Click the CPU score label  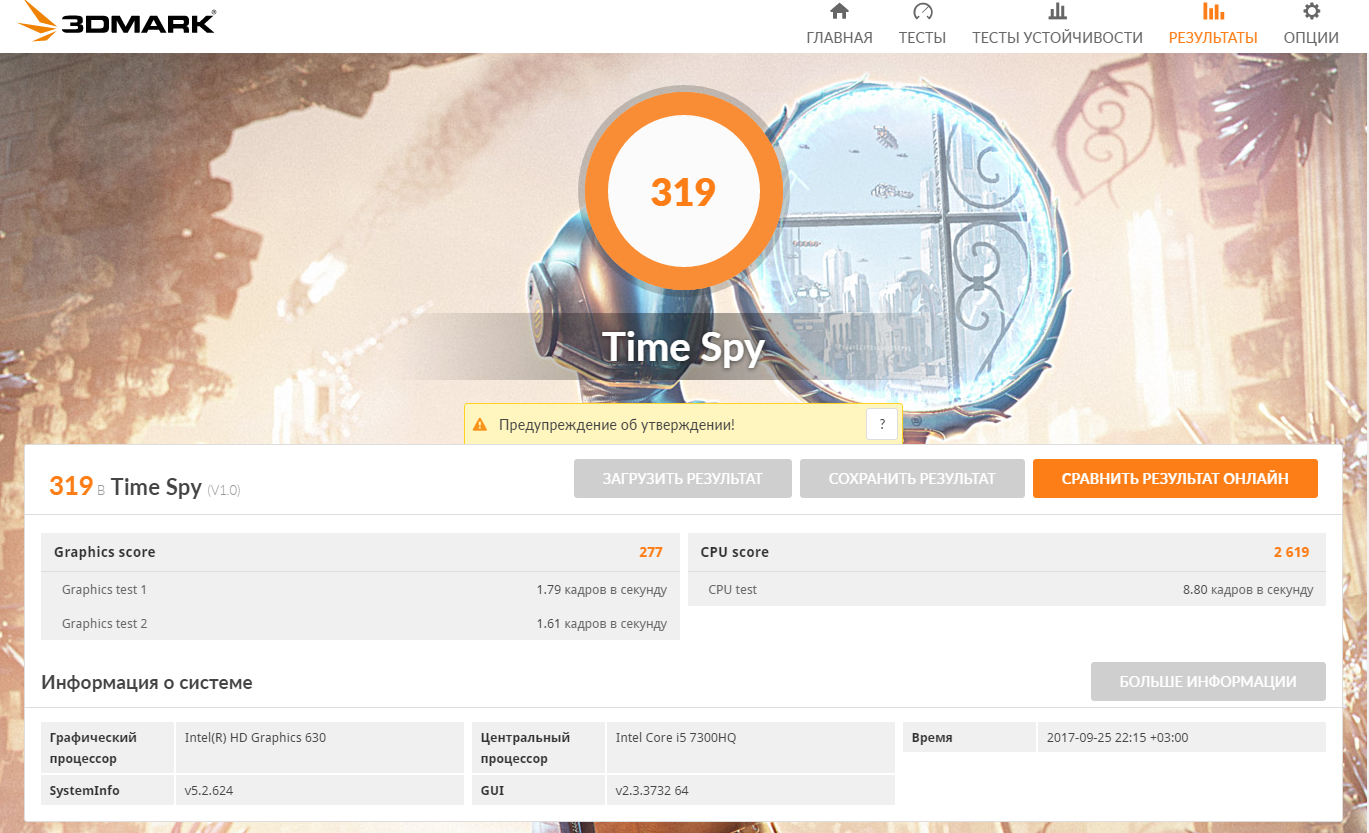[x=735, y=552]
